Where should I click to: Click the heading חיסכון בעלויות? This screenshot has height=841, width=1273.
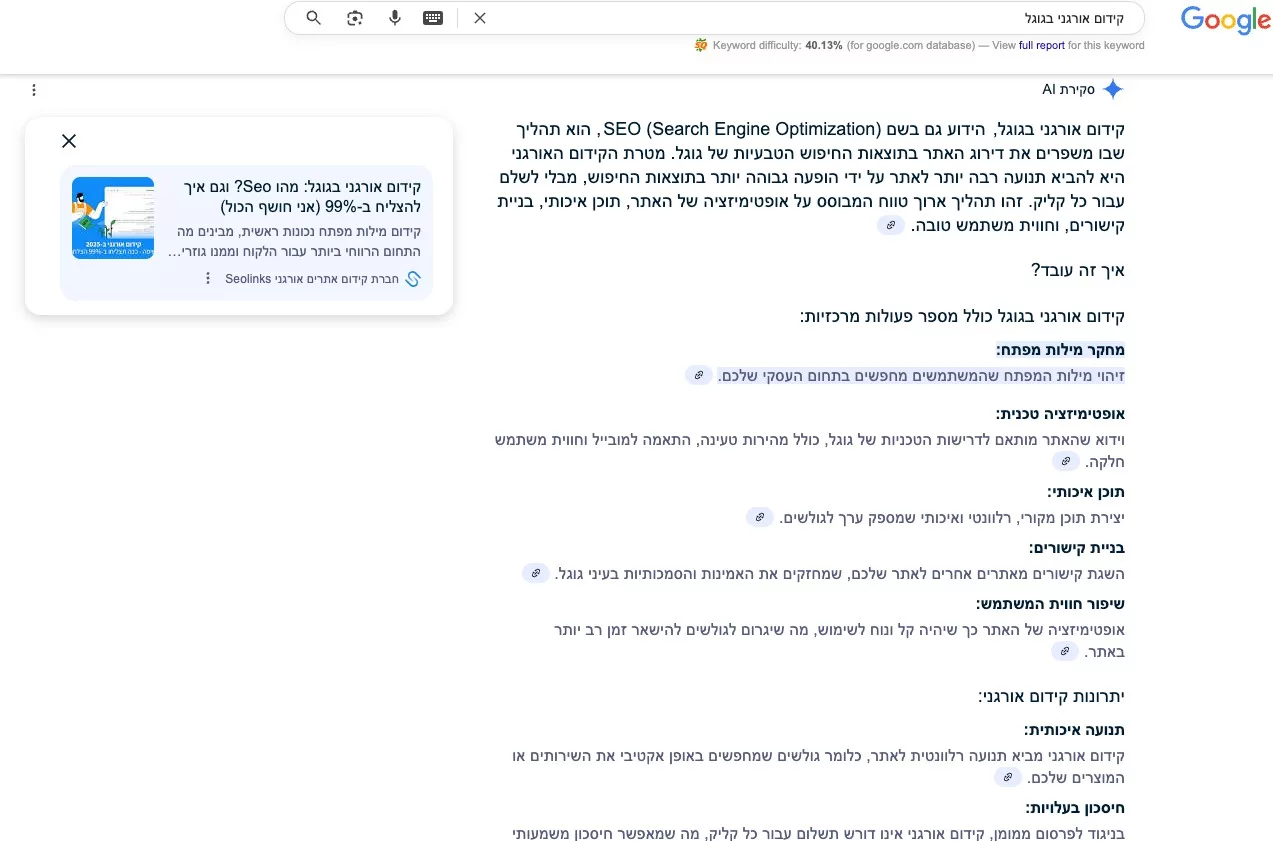pyautogui.click(x=1075, y=808)
